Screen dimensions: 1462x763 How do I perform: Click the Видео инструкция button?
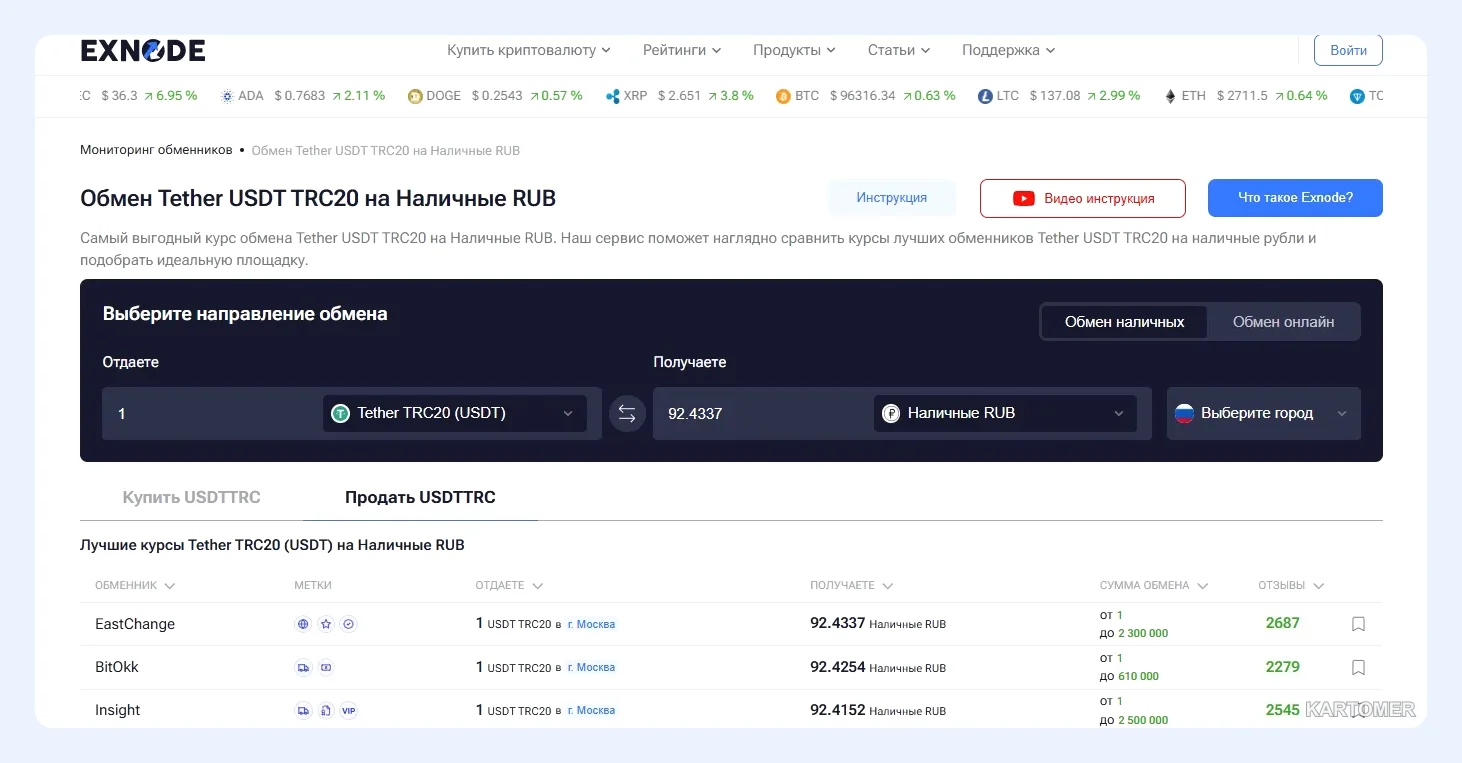[1083, 198]
